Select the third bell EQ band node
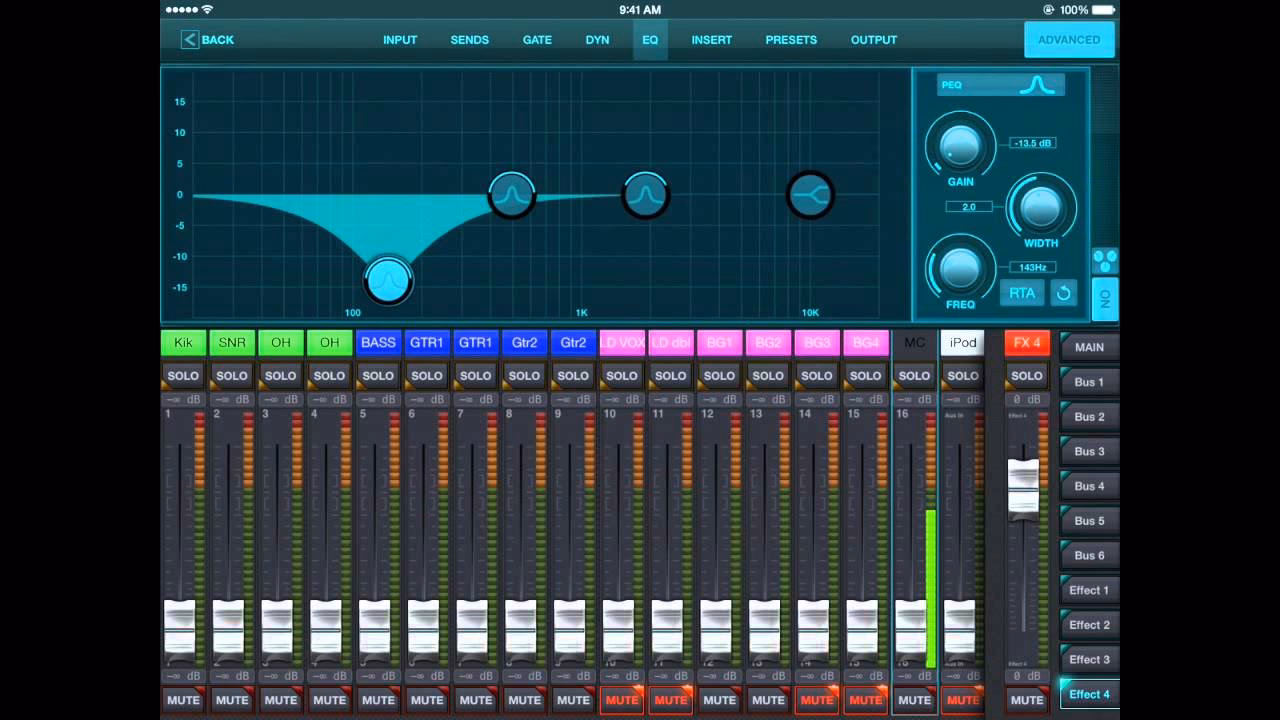The image size is (1280, 720). [x=646, y=194]
